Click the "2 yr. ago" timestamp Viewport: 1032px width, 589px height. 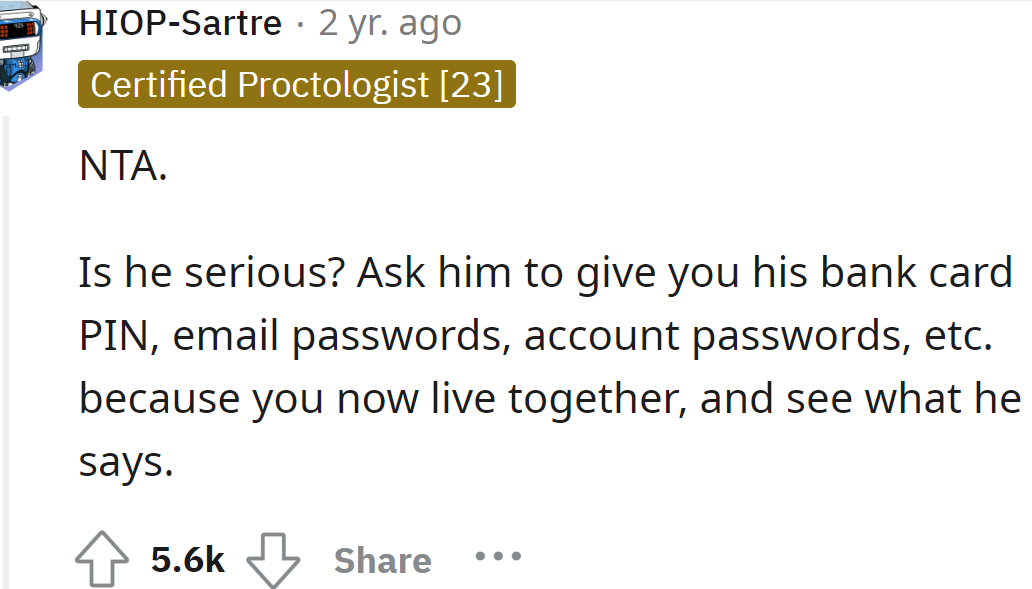390,23
